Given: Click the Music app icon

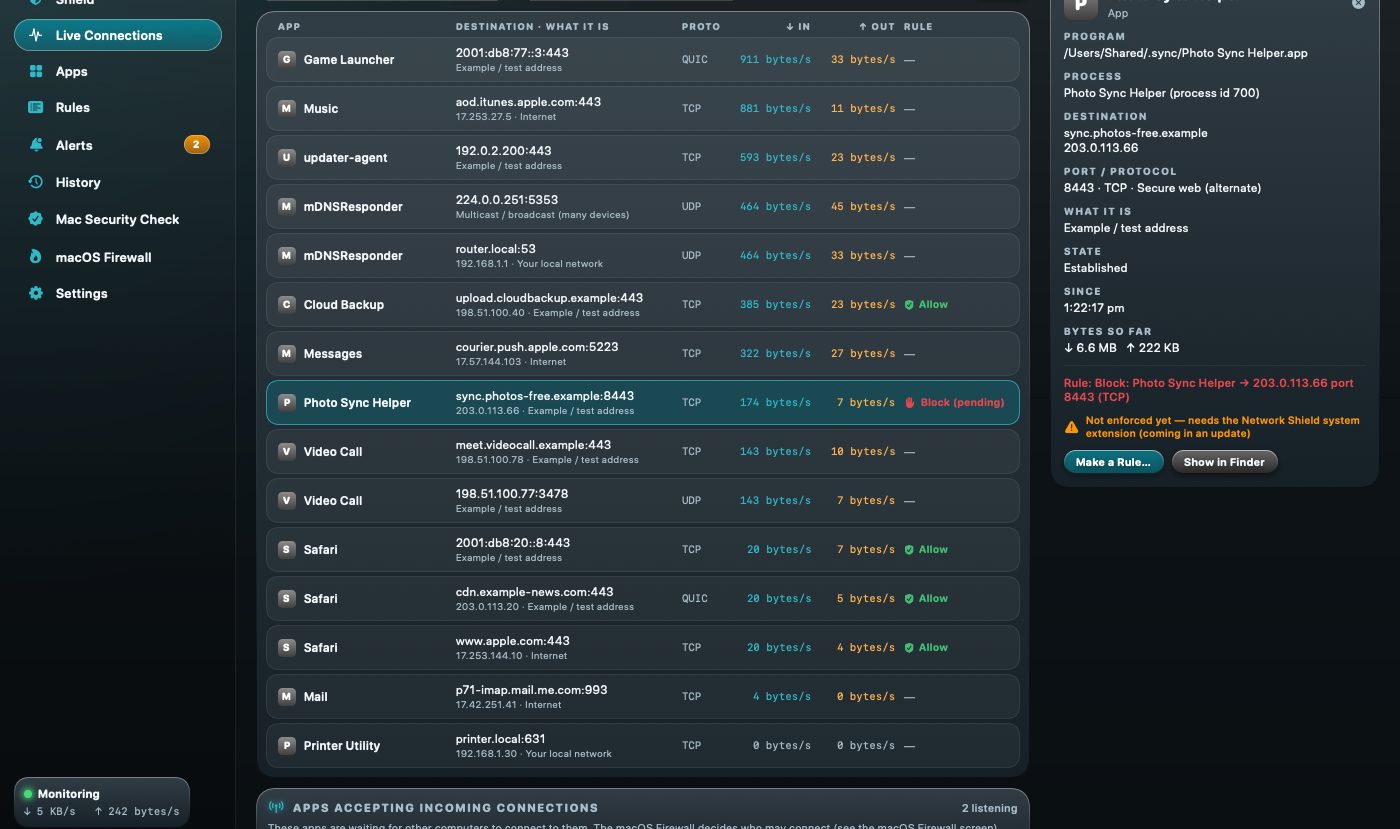Looking at the screenshot, I should [287, 108].
